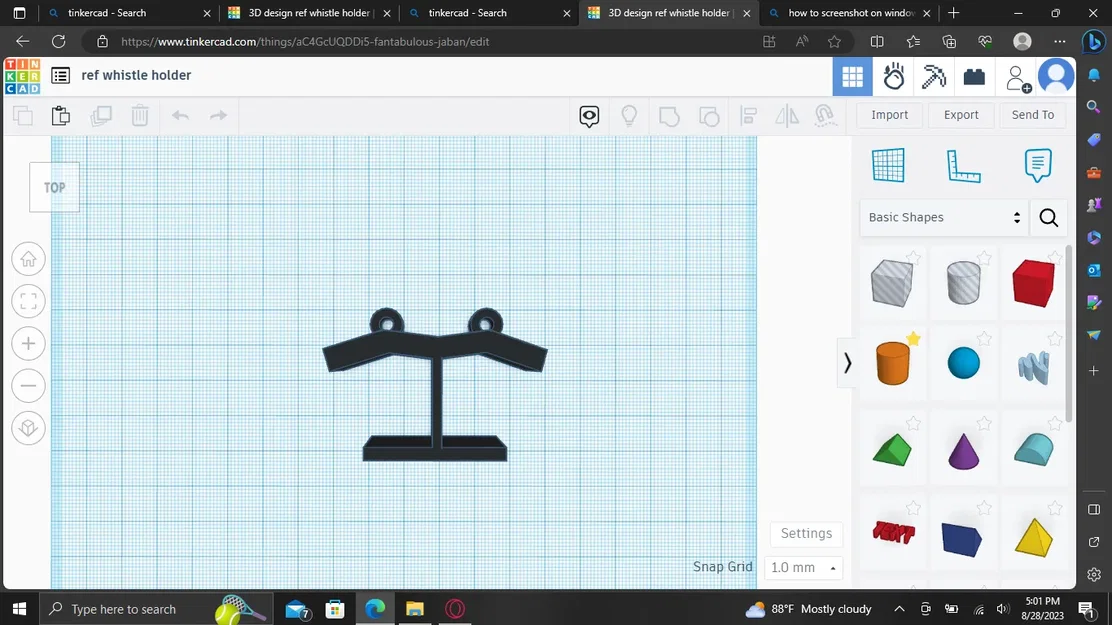Click the Export button

pyautogui.click(x=961, y=115)
